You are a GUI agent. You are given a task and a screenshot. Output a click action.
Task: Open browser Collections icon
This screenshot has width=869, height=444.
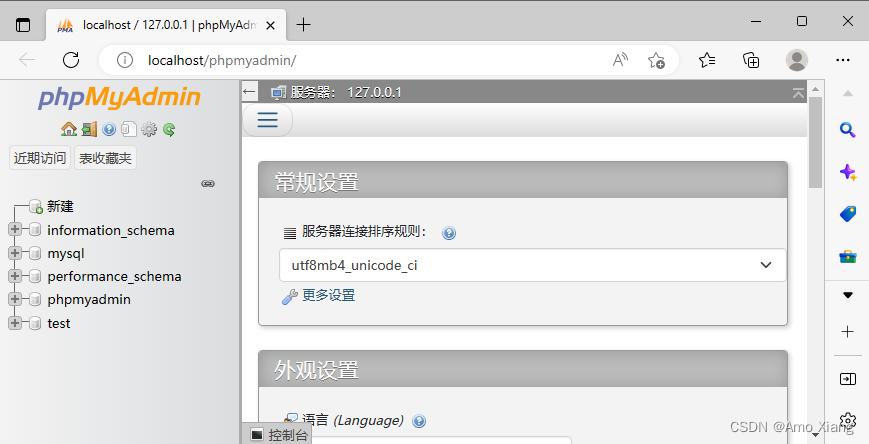751,60
